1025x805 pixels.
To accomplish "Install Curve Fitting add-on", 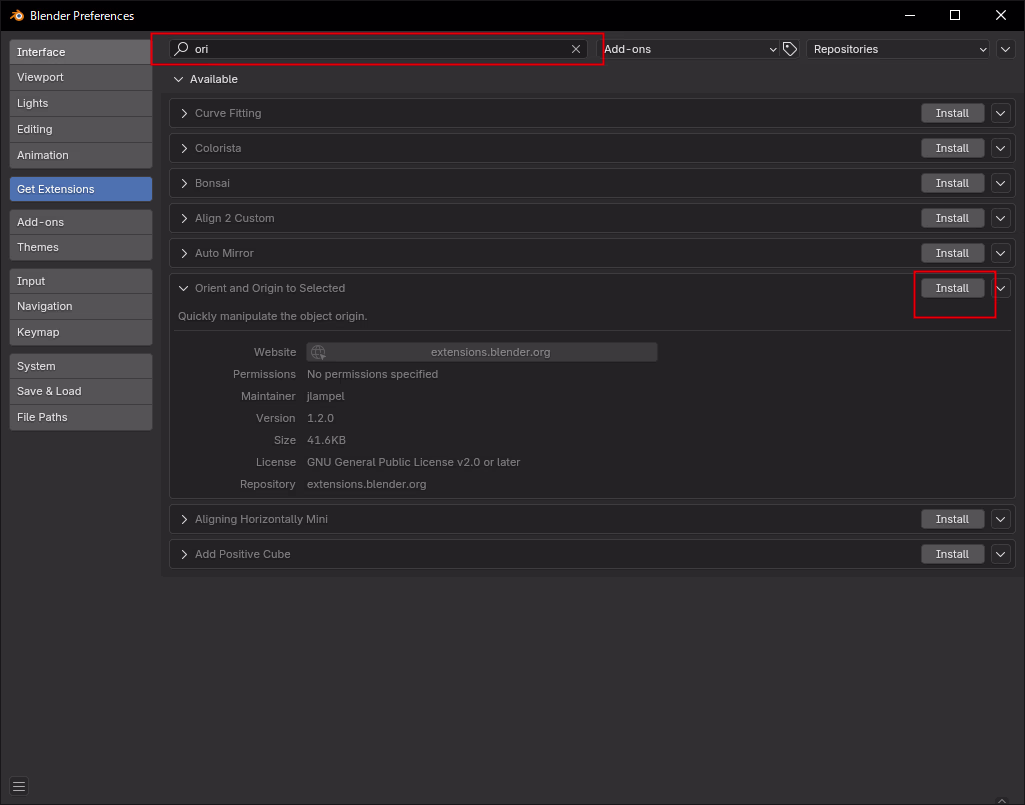I will tap(952, 113).
